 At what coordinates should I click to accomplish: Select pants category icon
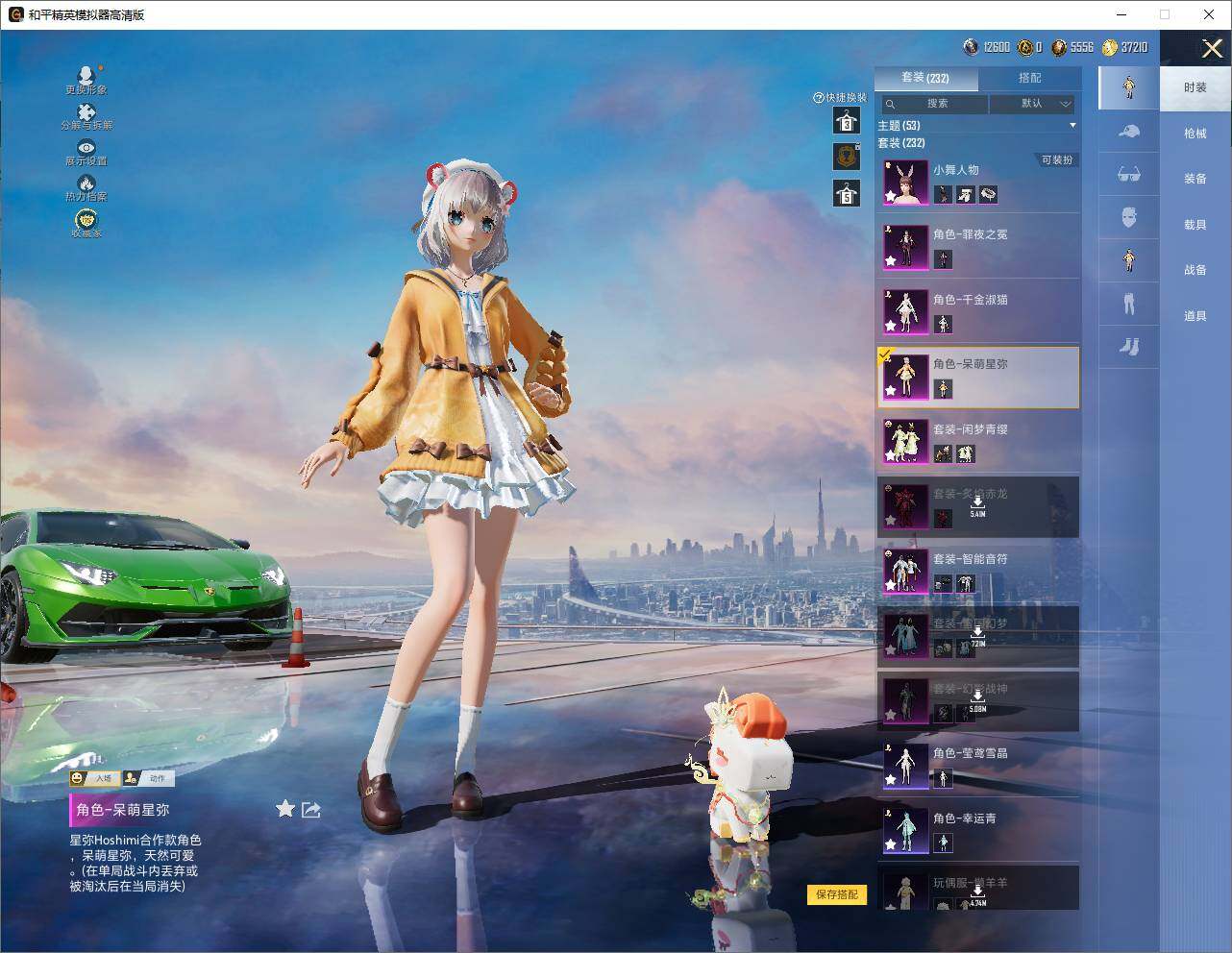[1129, 304]
